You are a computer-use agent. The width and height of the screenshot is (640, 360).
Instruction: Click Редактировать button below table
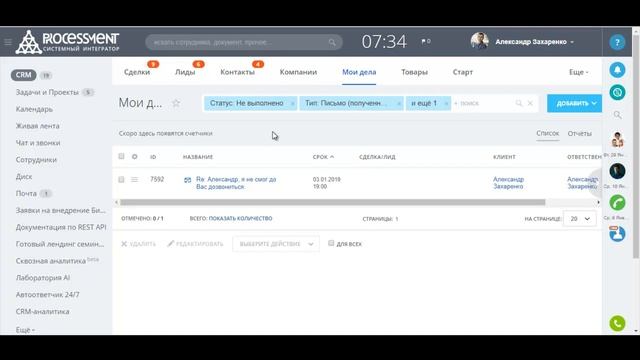(x=196, y=244)
